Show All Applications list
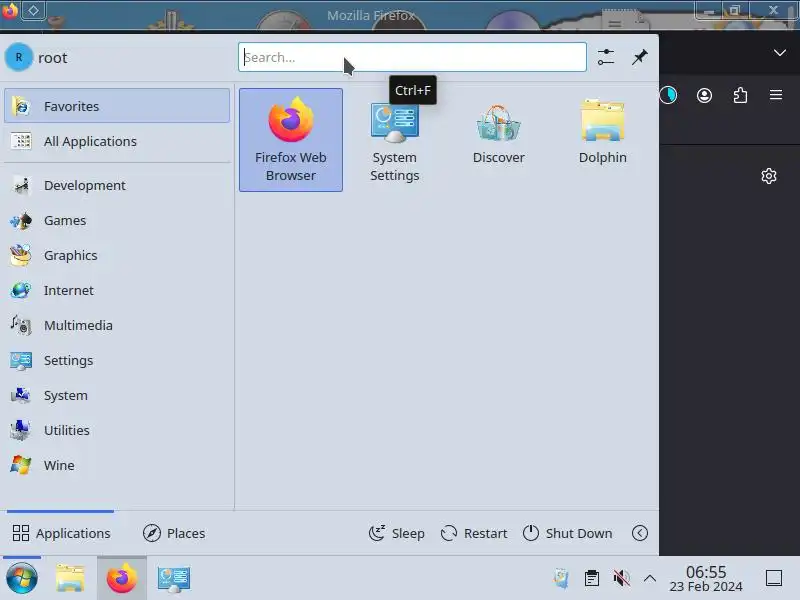Viewport: 800px width, 600px height. coord(117,141)
